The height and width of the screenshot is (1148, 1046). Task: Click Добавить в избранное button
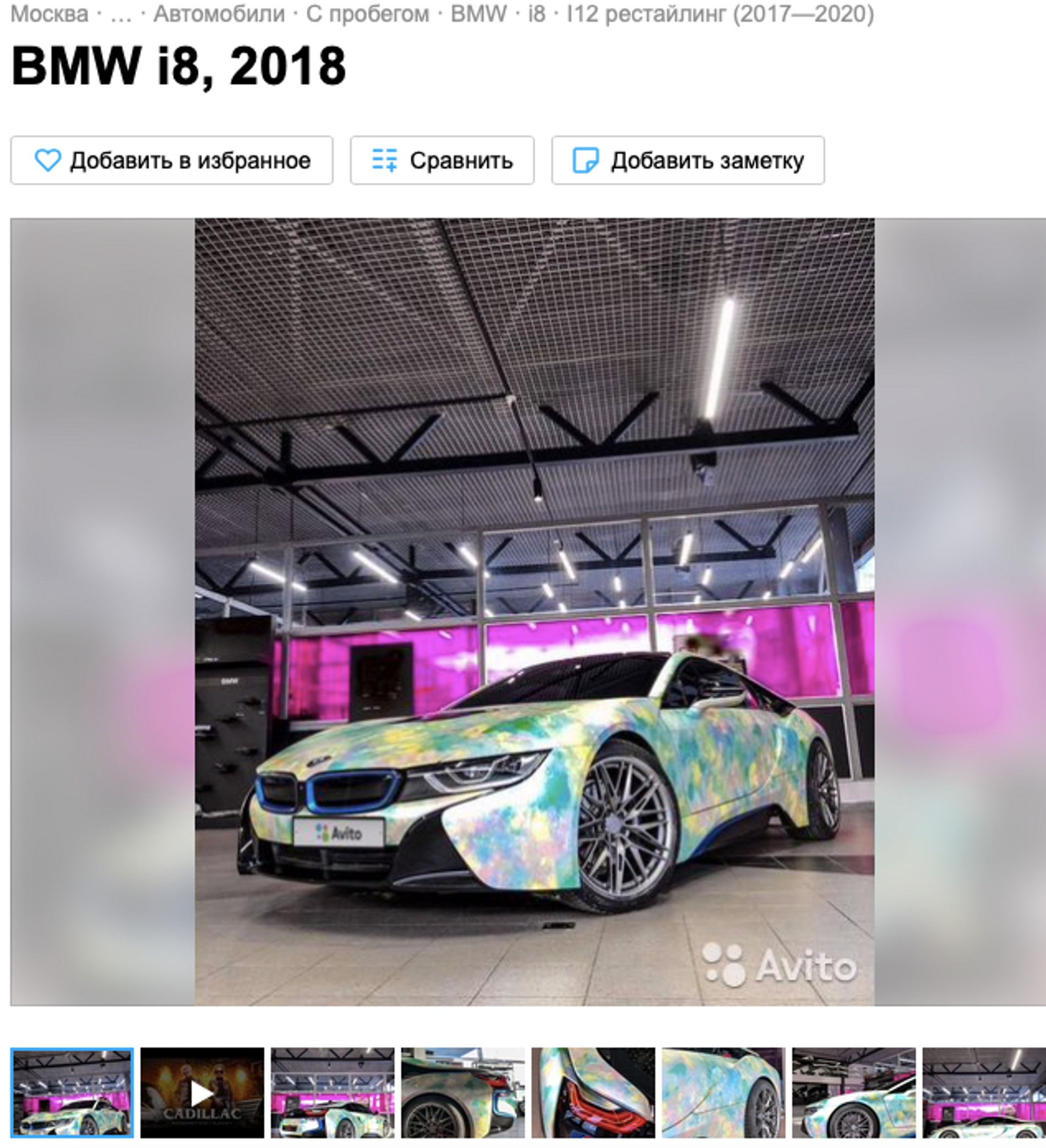click(x=171, y=160)
